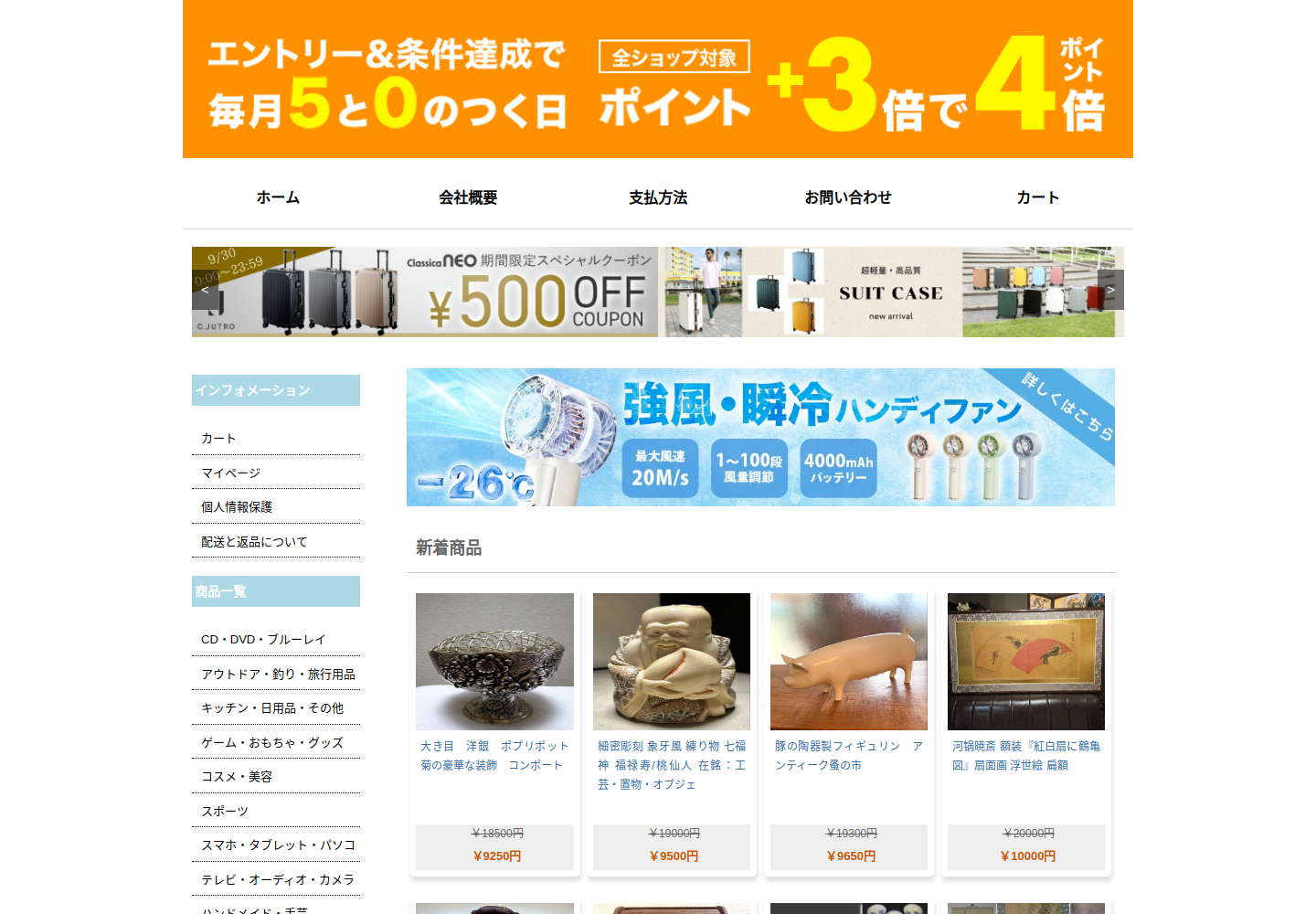Screen dimensions: 1316x914
Task: Click the ¥9250円 sale price
Action: (497, 856)
